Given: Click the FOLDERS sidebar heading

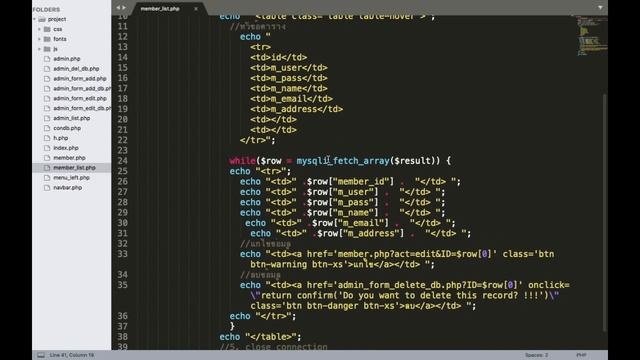Looking at the screenshot, I should pyautogui.click(x=46, y=9).
